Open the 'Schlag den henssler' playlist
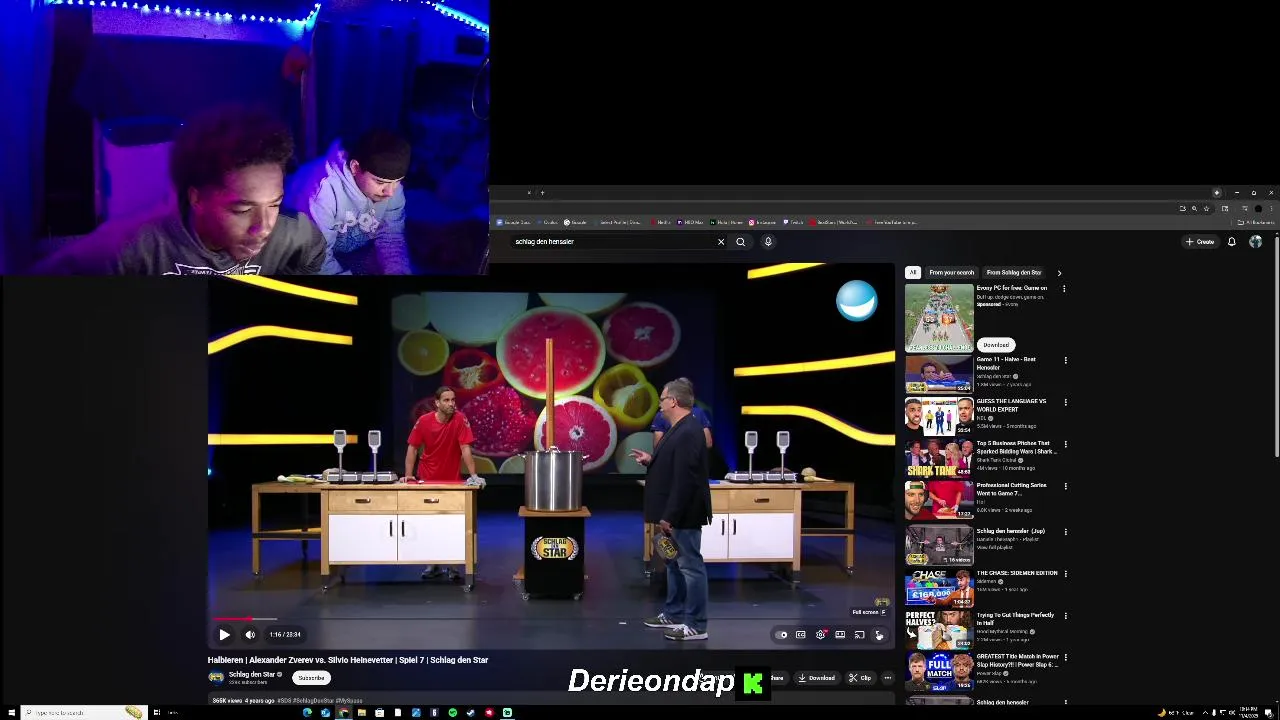The width and height of the screenshot is (1280, 720). coord(939,546)
